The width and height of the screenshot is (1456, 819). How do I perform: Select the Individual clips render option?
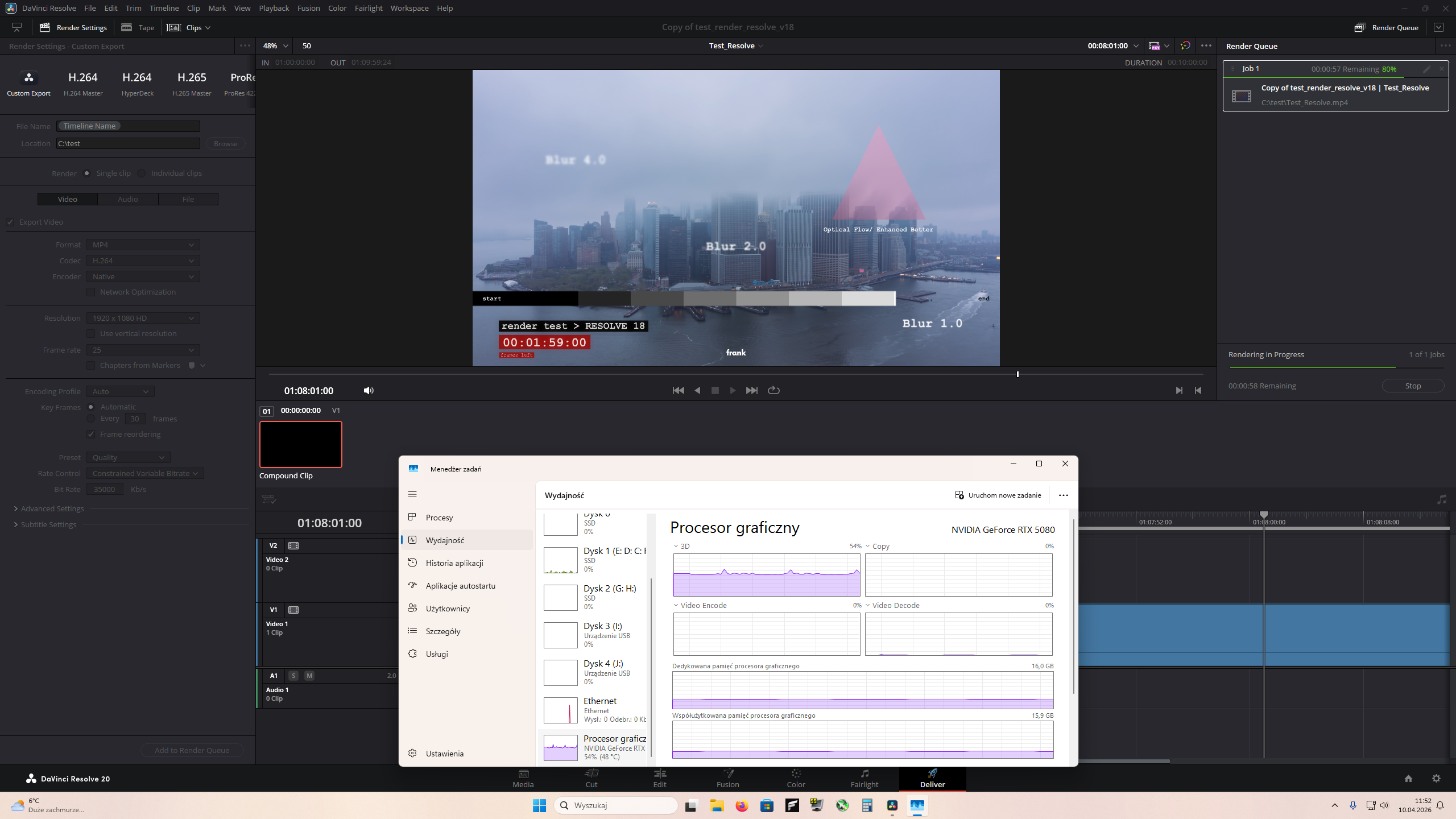tap(142, 173)
